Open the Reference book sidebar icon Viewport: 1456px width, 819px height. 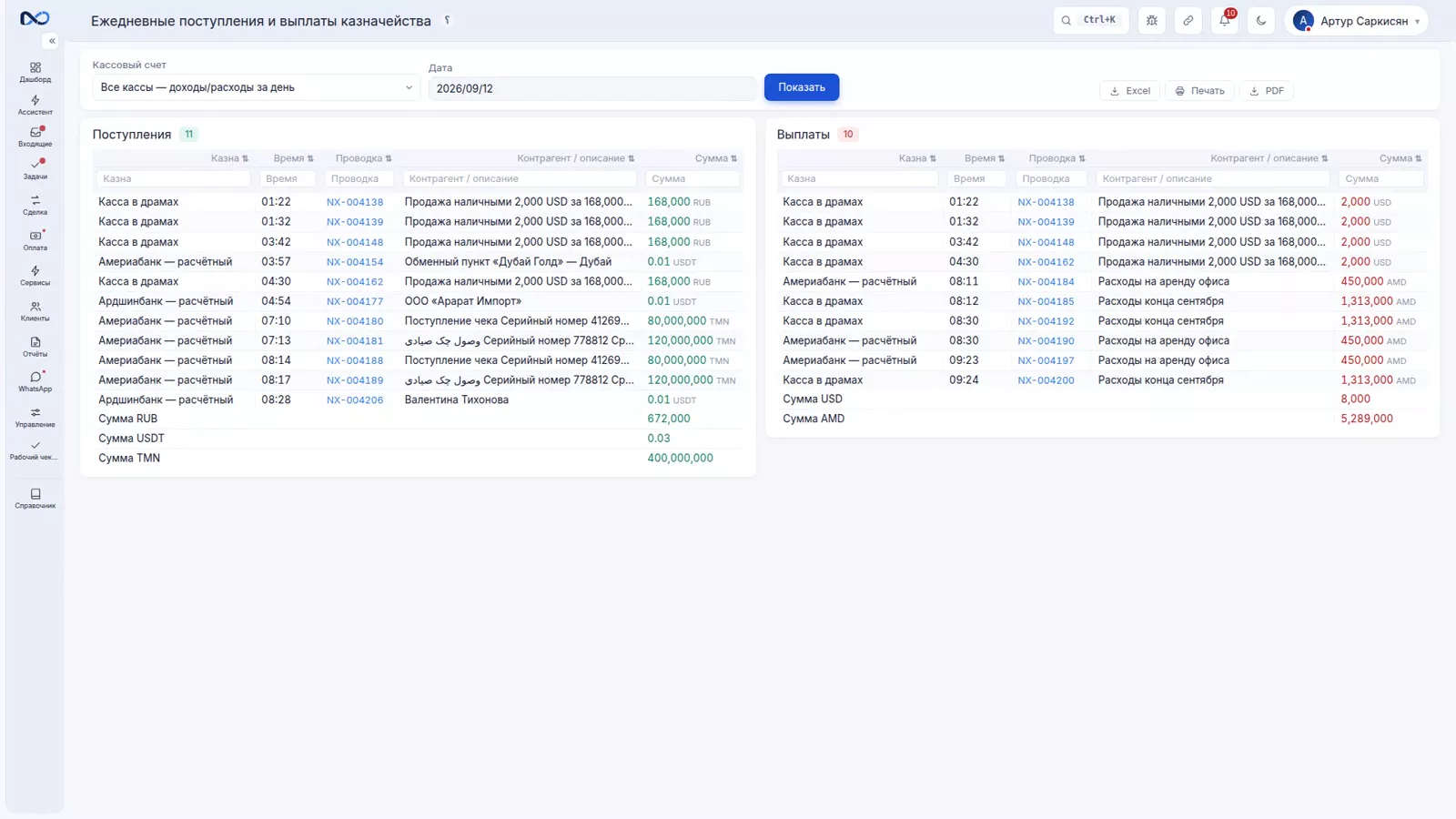(x=35, y=498)
